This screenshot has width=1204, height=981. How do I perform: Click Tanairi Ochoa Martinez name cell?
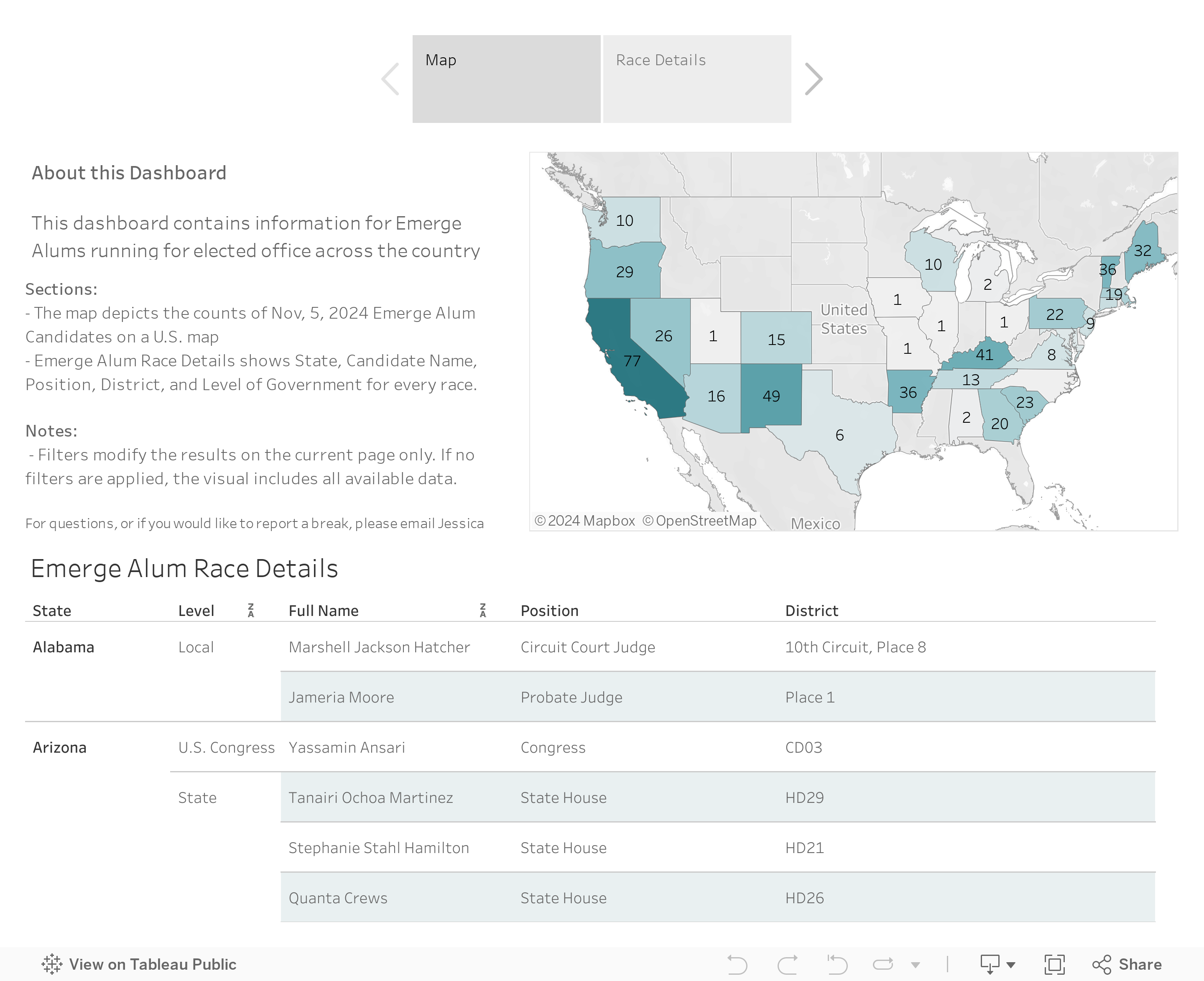pos(371,797)
